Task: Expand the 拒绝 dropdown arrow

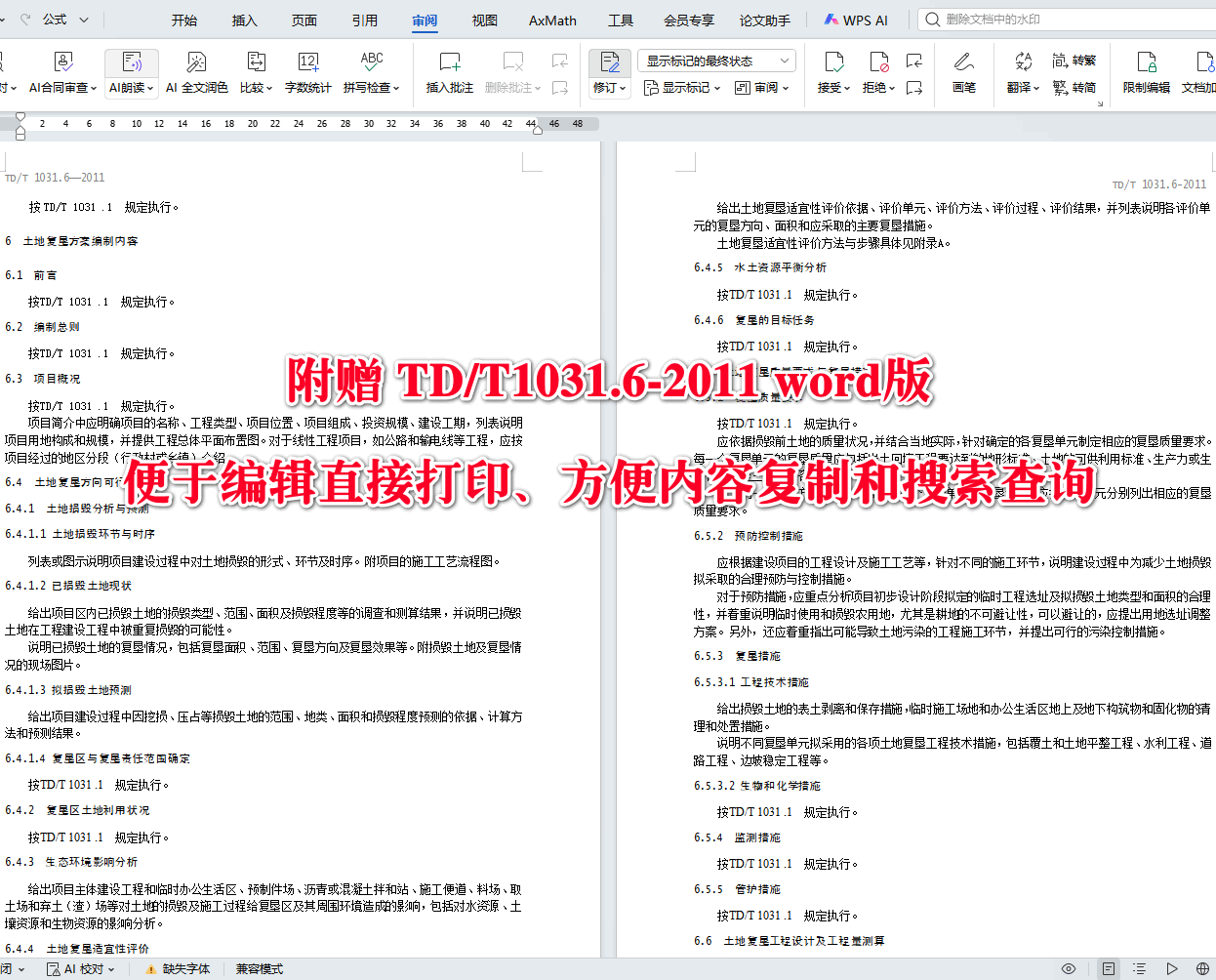Action: click(892, 89)
